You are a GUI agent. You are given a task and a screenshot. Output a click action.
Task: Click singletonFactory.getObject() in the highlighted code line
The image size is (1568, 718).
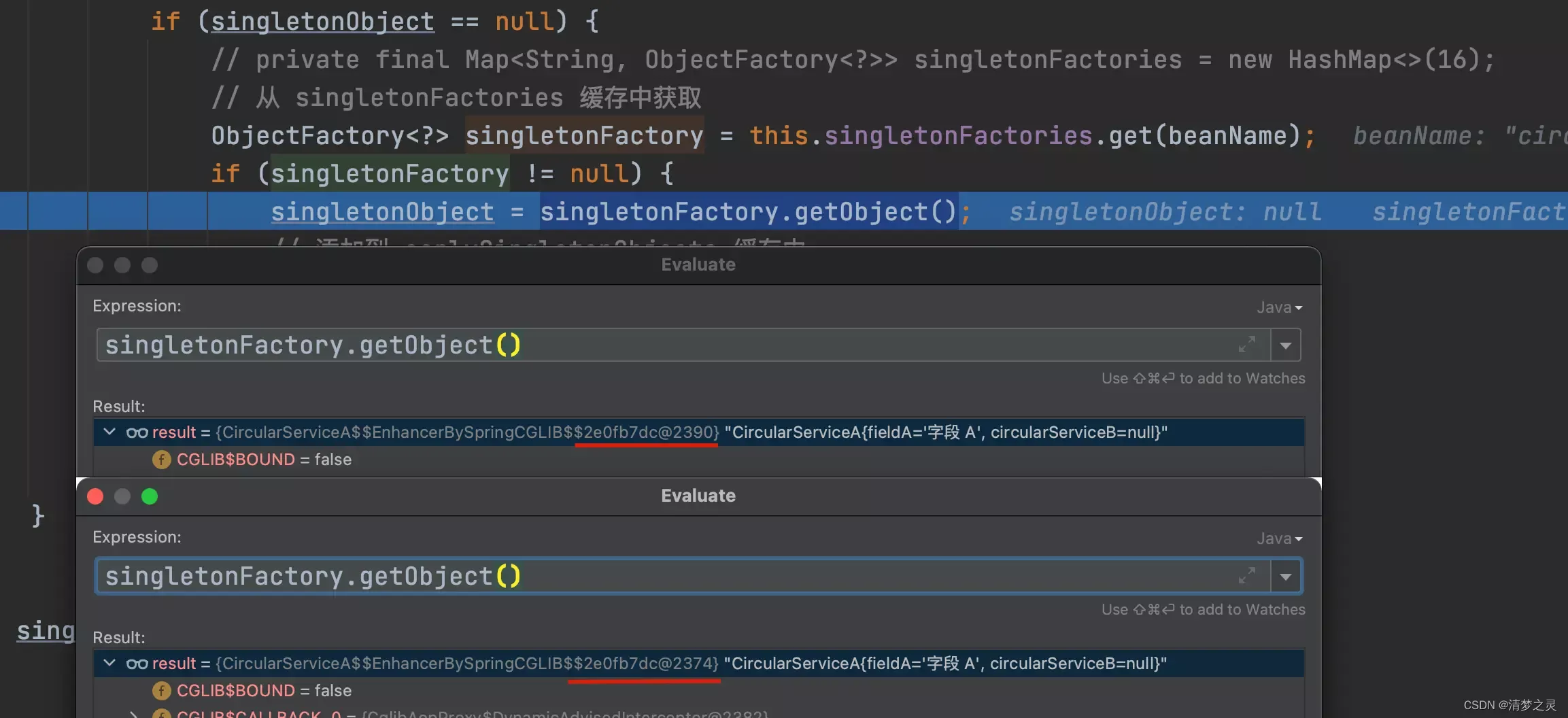point(749,212)
